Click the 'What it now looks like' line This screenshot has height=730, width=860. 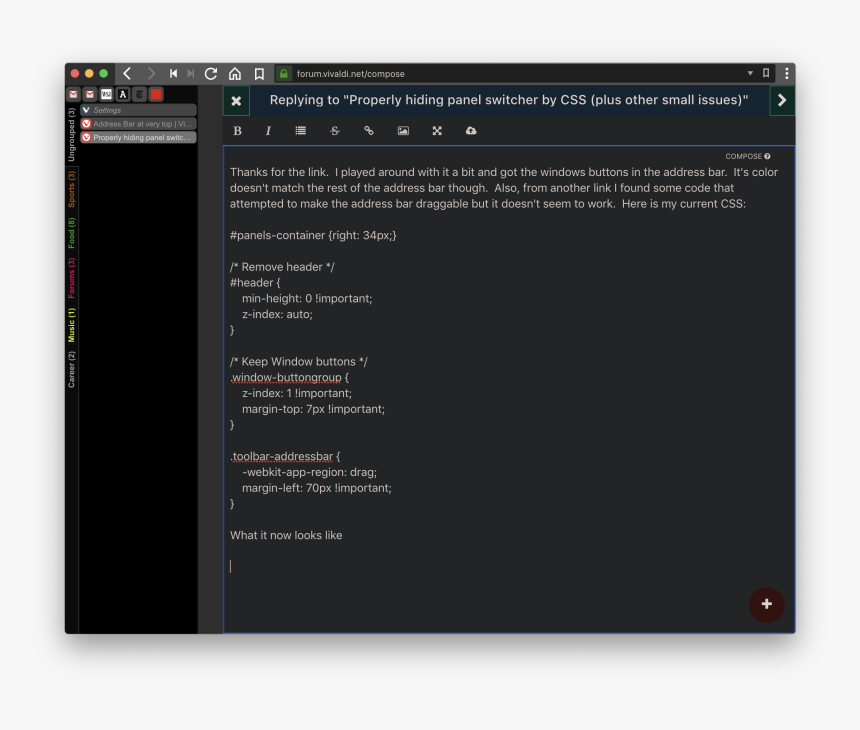(286, 535)
